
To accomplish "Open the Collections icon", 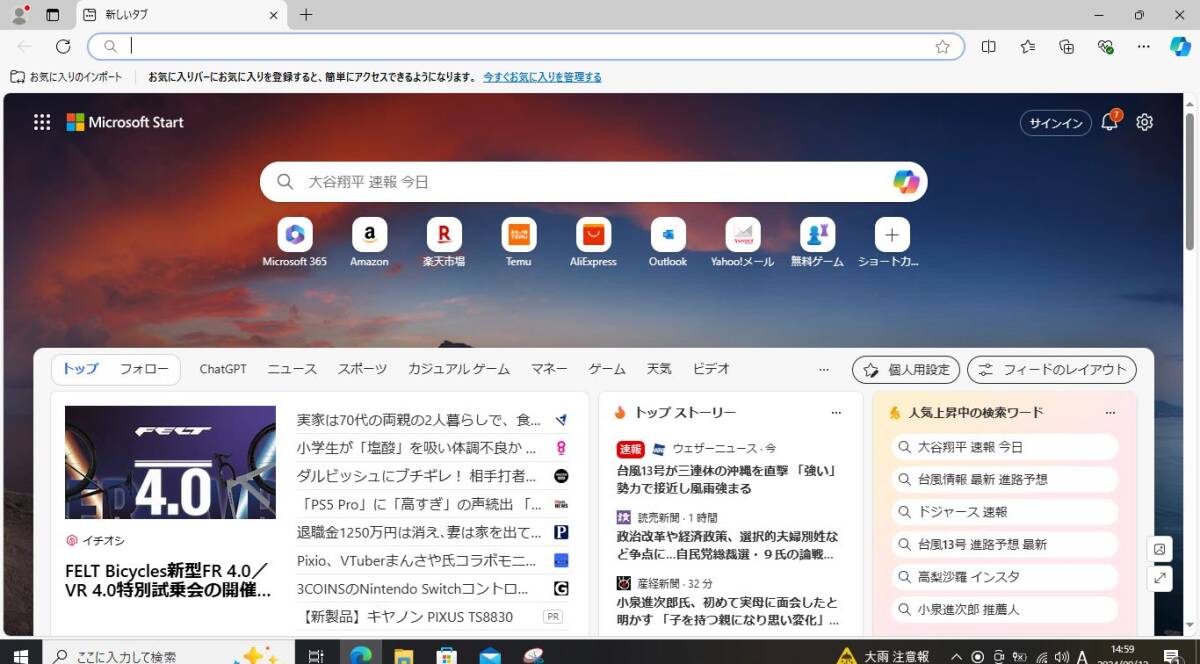I will tap(1067, 46).
